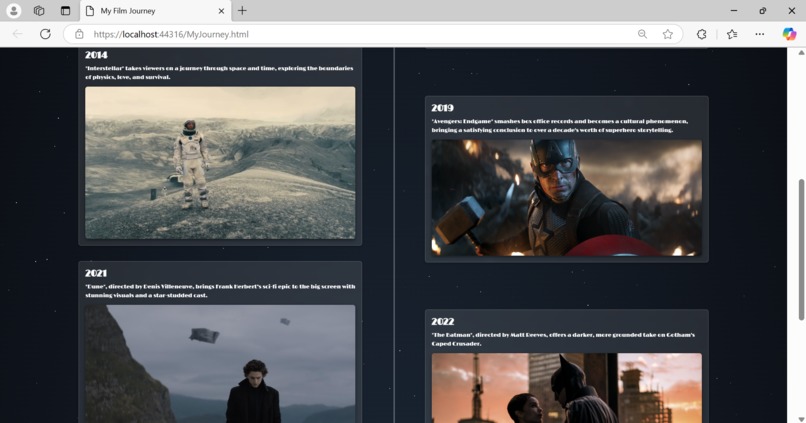The width and height of the screenshot is (806, 423).
Task: Add page to favorites star icon
Action: point(667,34)
